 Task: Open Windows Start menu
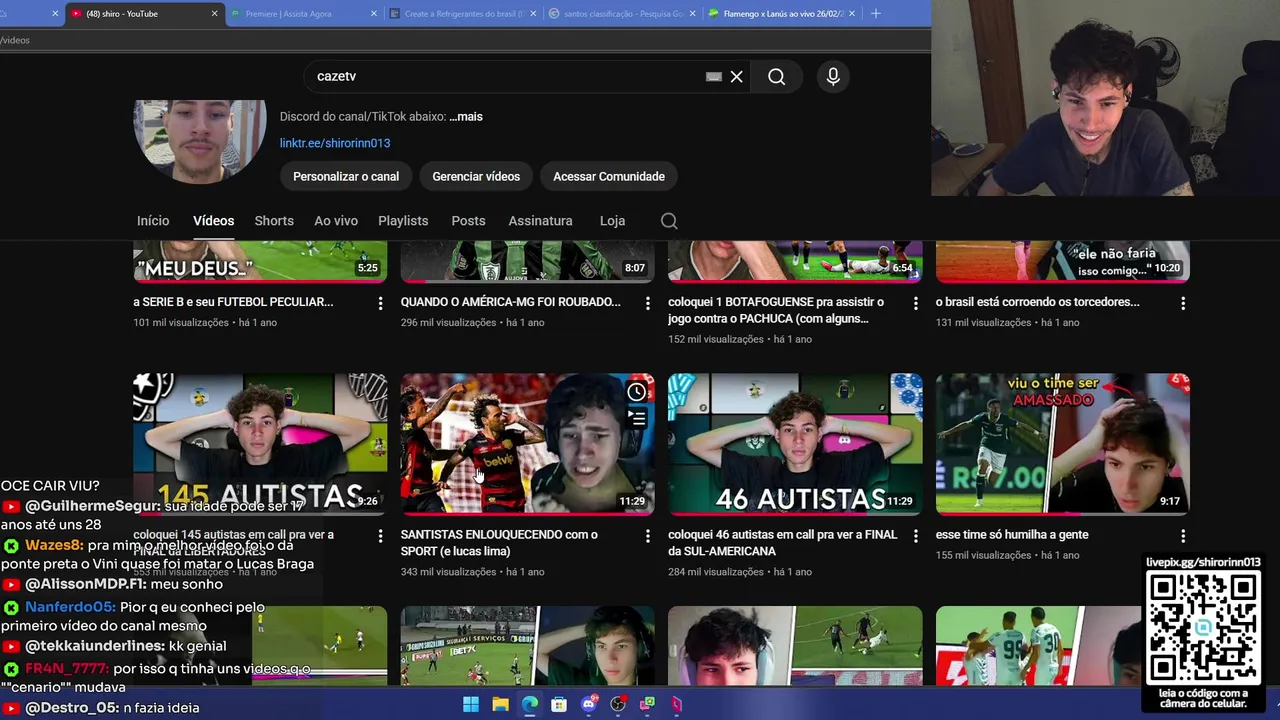click(x=470, y=704)
